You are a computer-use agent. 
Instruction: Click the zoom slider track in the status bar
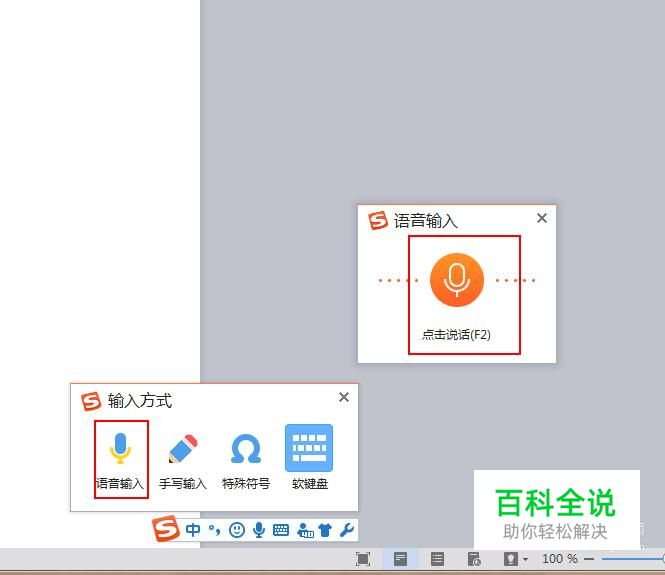coord(632,559)
